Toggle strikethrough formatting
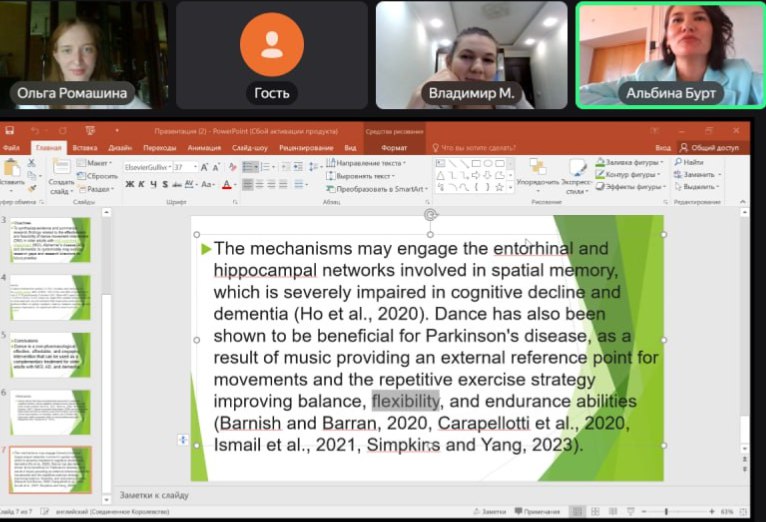Image resolution: width=766 pixels, height=522 pixels. tap(177, 184)
